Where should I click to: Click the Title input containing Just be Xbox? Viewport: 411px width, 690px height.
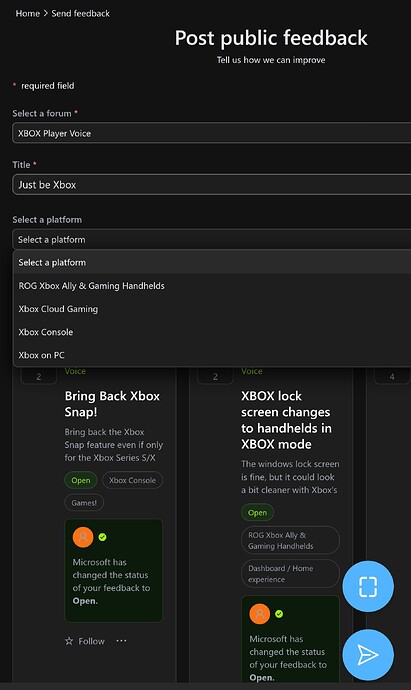coord(212,185)
